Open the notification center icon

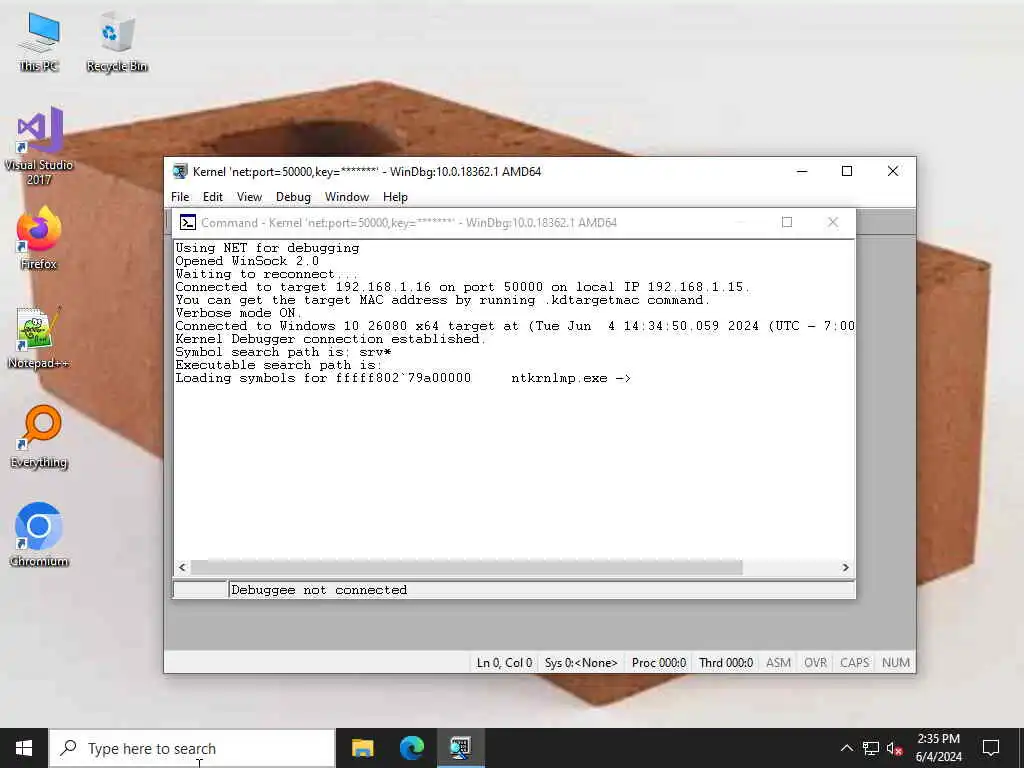pyautogui.click(x=991, y=748)
